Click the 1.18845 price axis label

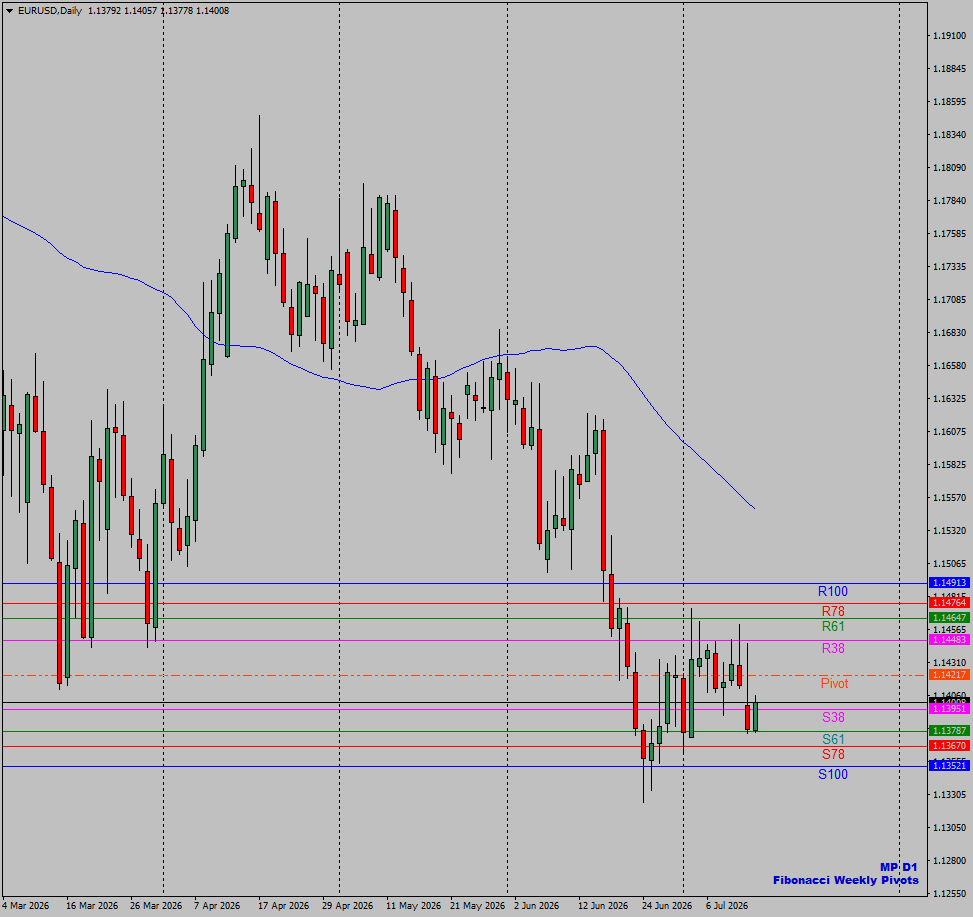point(949,69)
